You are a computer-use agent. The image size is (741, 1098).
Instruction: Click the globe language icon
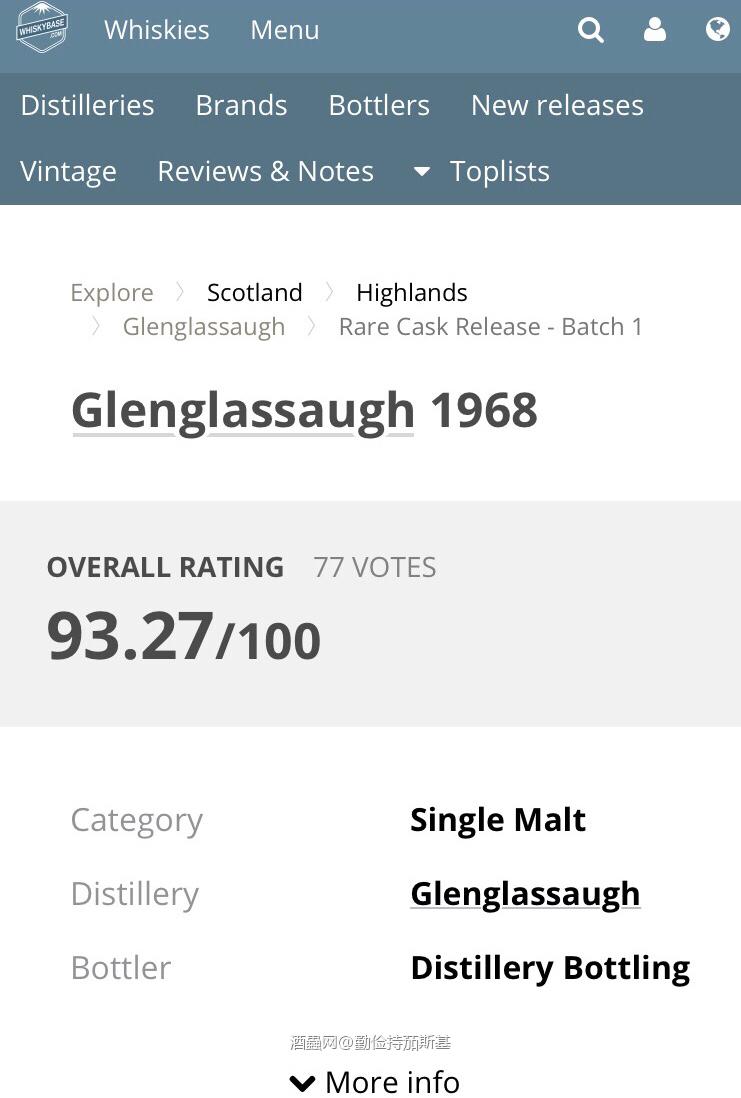click(717, 30)
